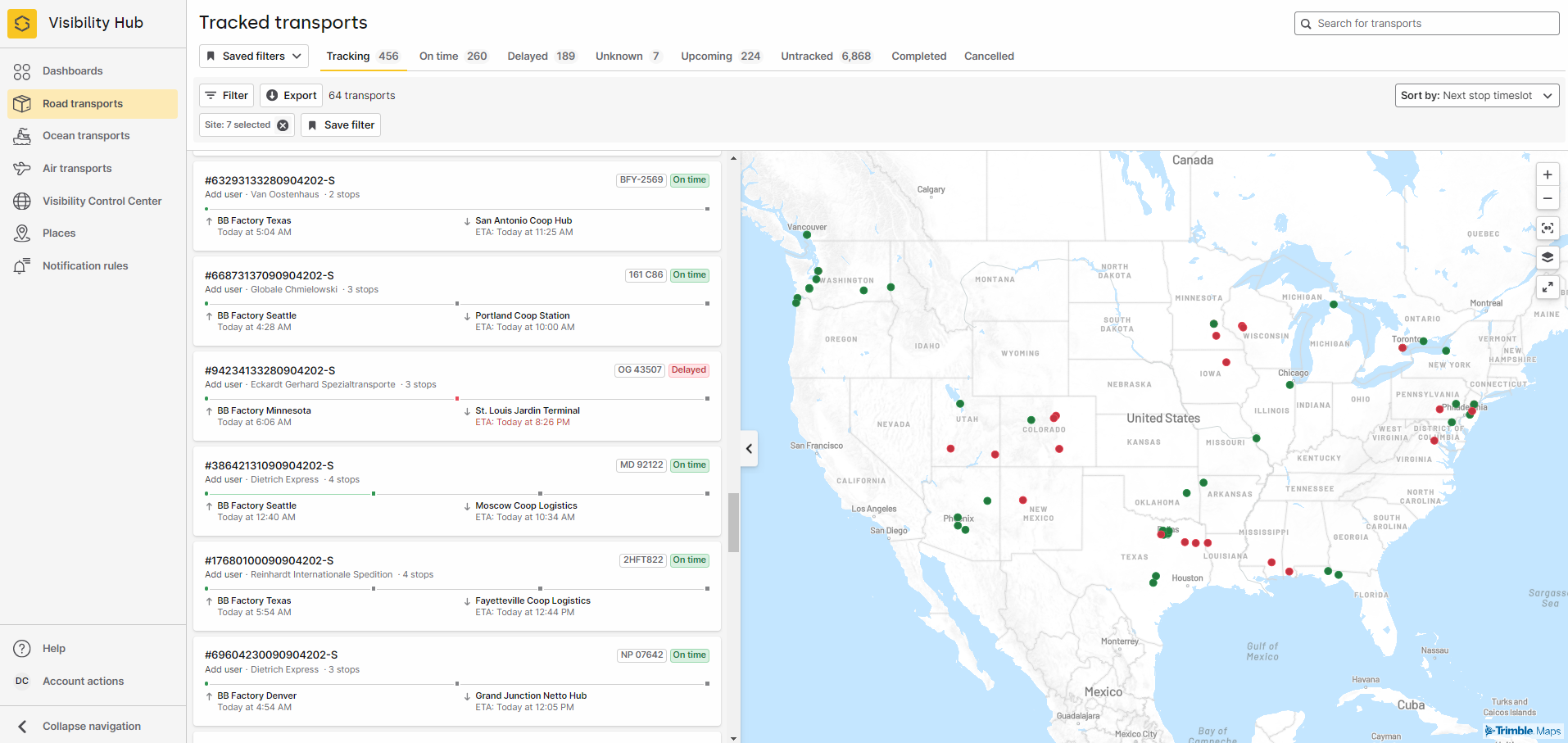Viewport: 1568px width, 743px height.
Task: Open the Filter options
Action: click(226, 96)
